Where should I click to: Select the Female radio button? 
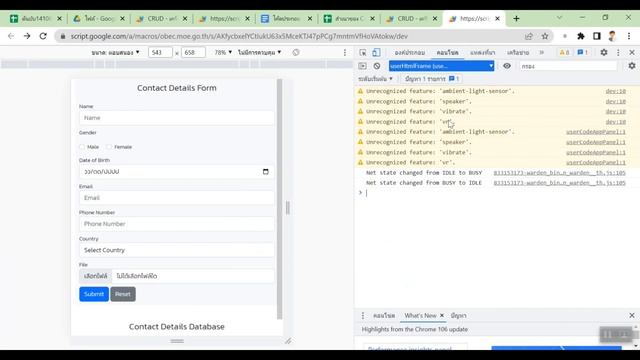tap(109, 147)
